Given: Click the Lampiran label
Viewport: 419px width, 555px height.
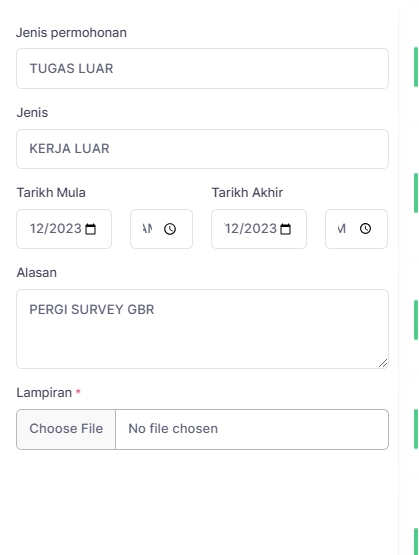Looking at the screenshot, I should tap(44, 393).
